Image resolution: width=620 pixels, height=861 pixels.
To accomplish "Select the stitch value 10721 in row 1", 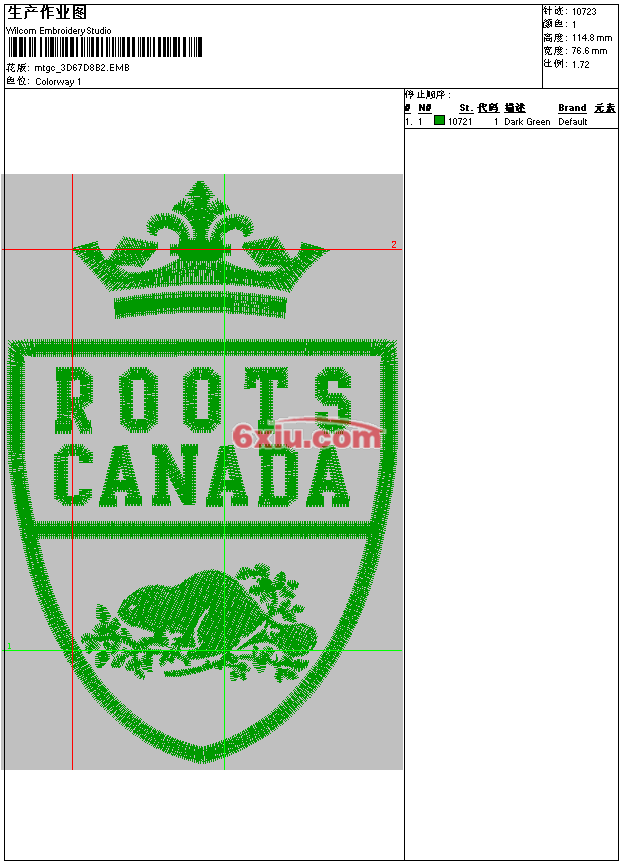I will [x=460, y=122].
